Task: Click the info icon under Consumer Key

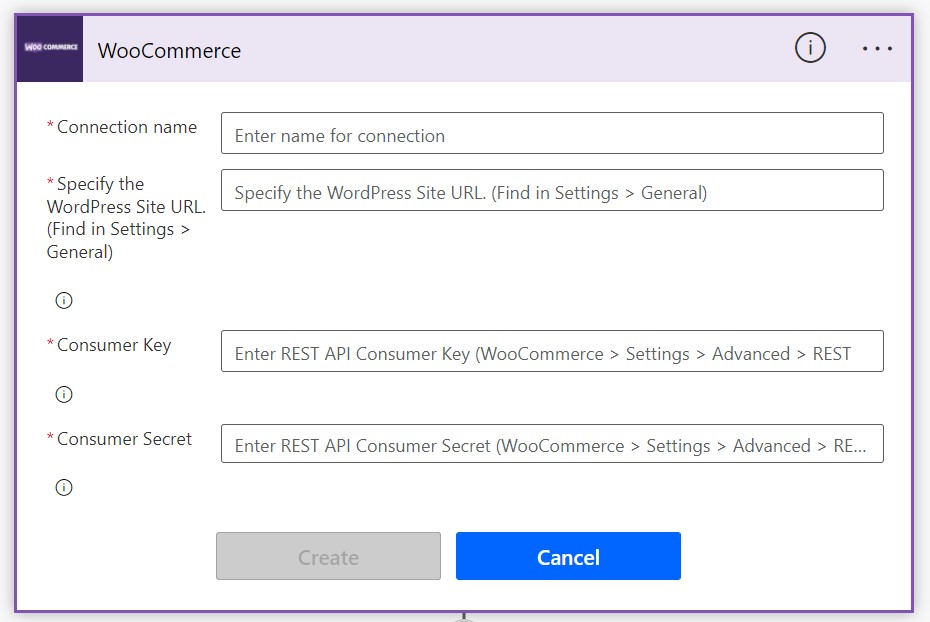Action: point(63,394)
